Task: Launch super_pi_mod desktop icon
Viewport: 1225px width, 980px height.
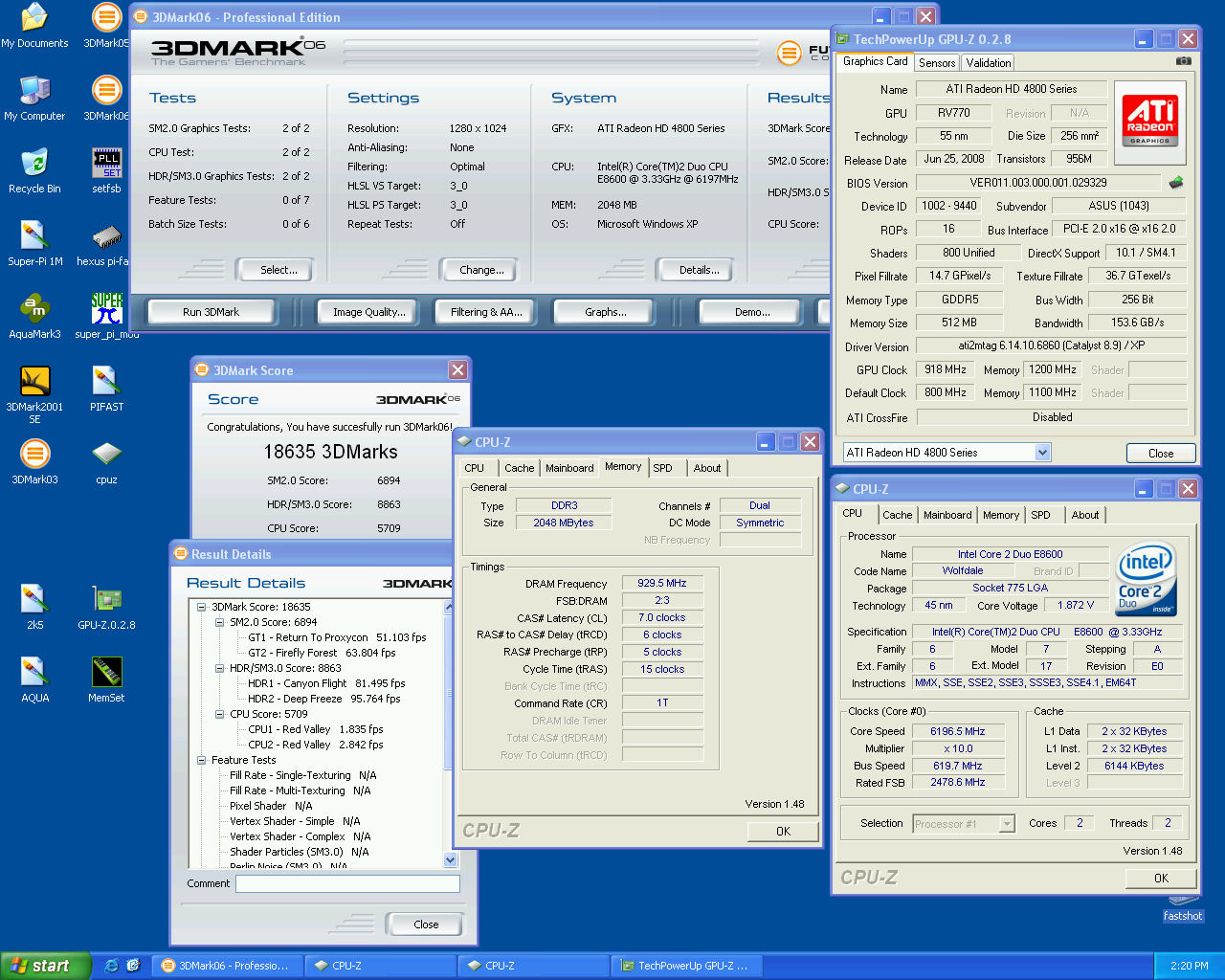Action: tap(106, 317)
